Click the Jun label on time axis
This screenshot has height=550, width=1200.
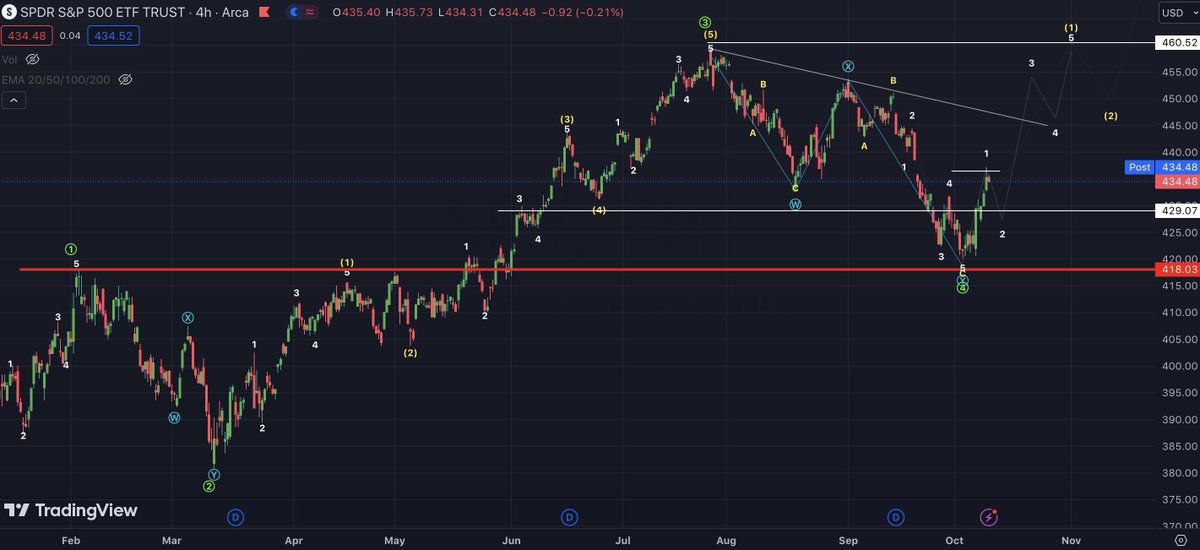point(511,539)
